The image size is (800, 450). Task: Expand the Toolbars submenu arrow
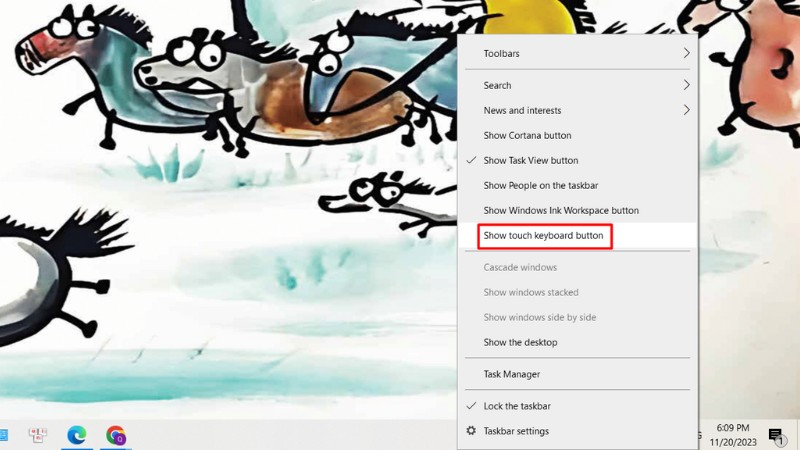(686, 53)
